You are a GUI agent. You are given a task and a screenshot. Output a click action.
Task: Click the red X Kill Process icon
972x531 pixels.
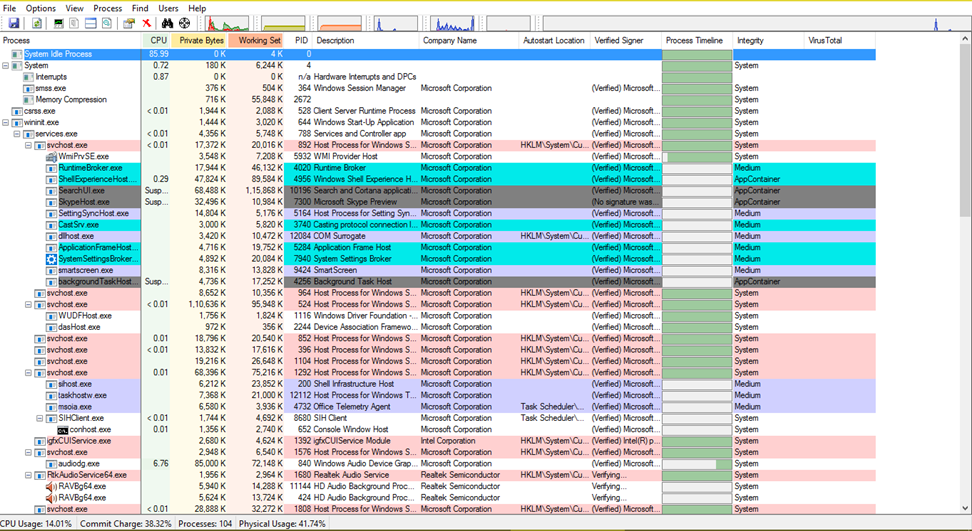146,24
